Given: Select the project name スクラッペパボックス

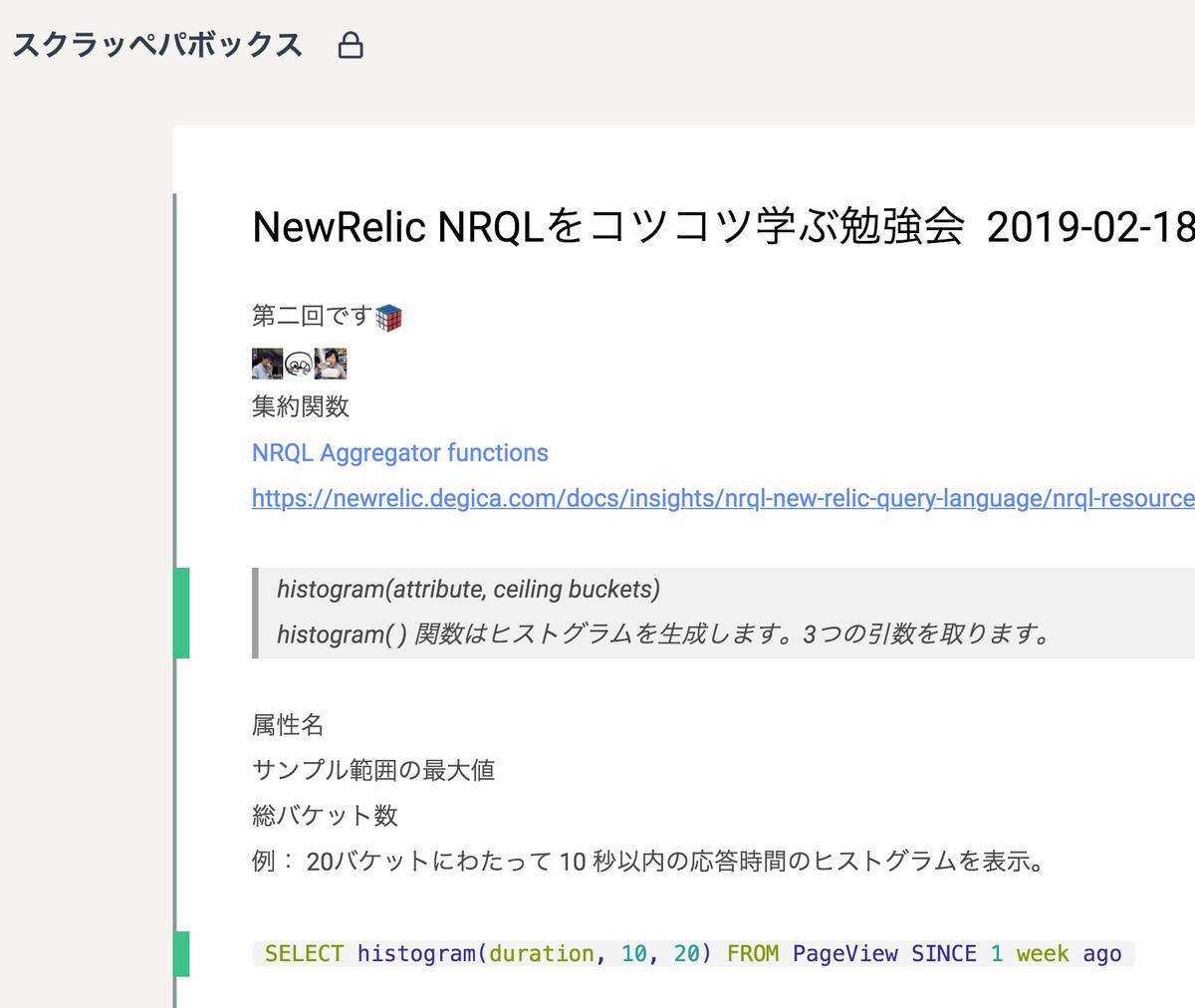Looking at the screenshot, I should click(157, 45).
